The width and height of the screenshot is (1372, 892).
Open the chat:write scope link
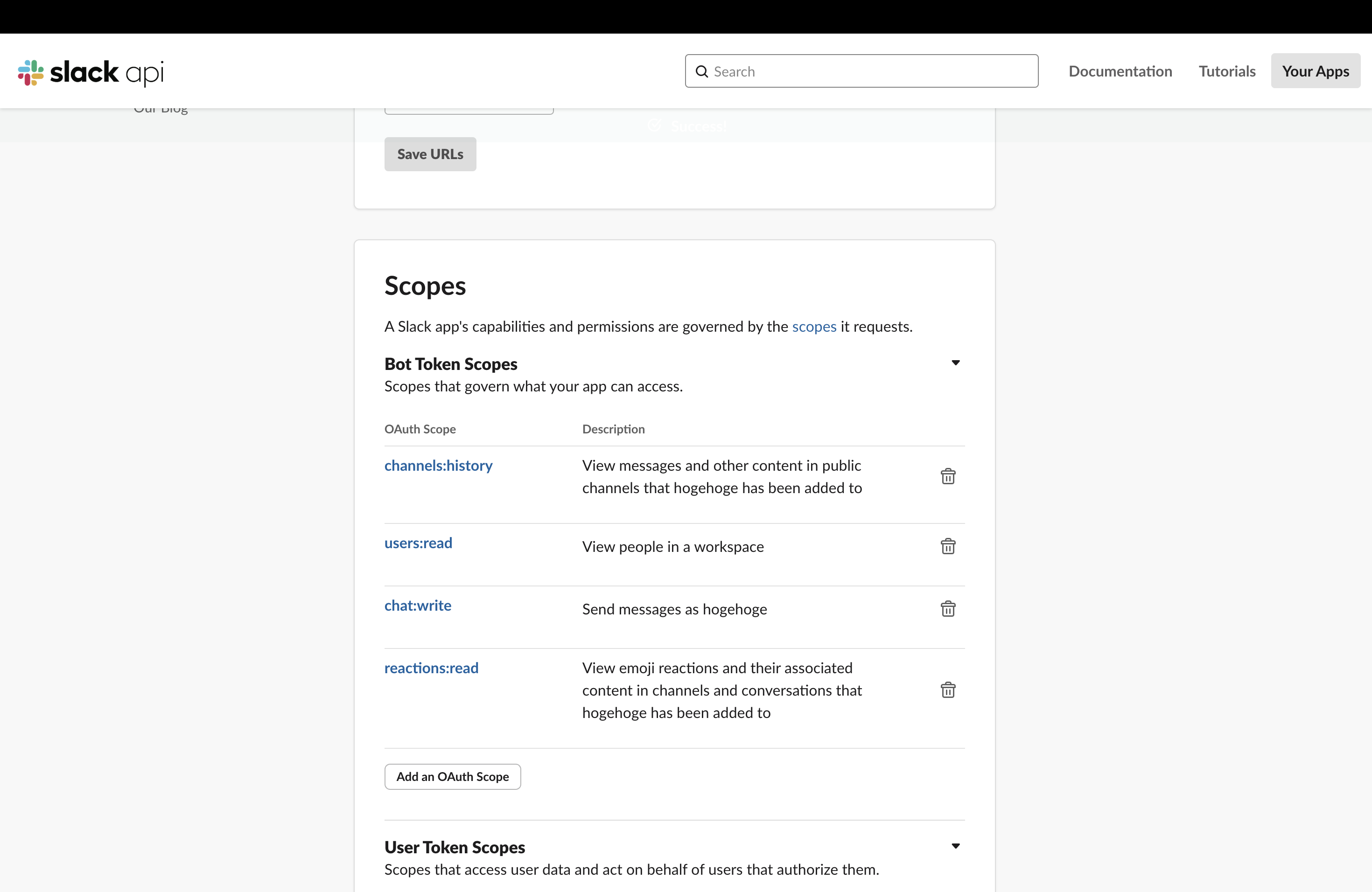[x=417, y=605]
